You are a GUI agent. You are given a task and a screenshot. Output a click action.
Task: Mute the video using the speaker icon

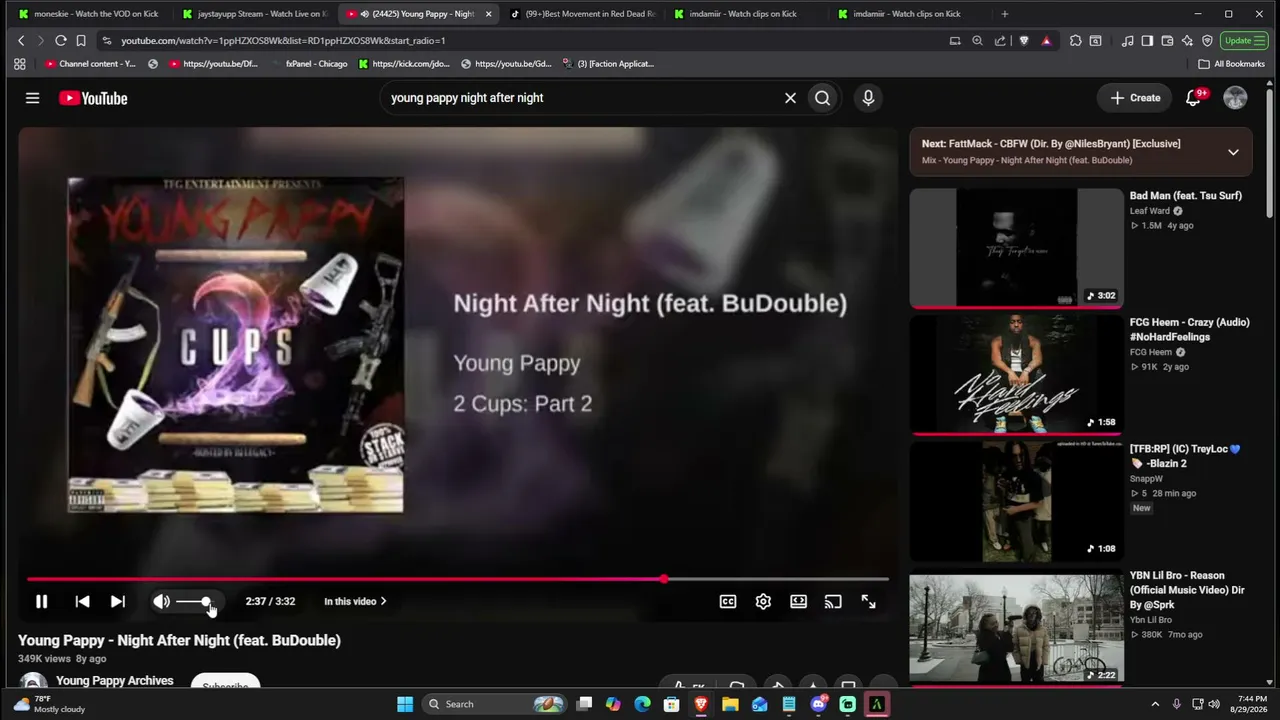coord(161,601)
